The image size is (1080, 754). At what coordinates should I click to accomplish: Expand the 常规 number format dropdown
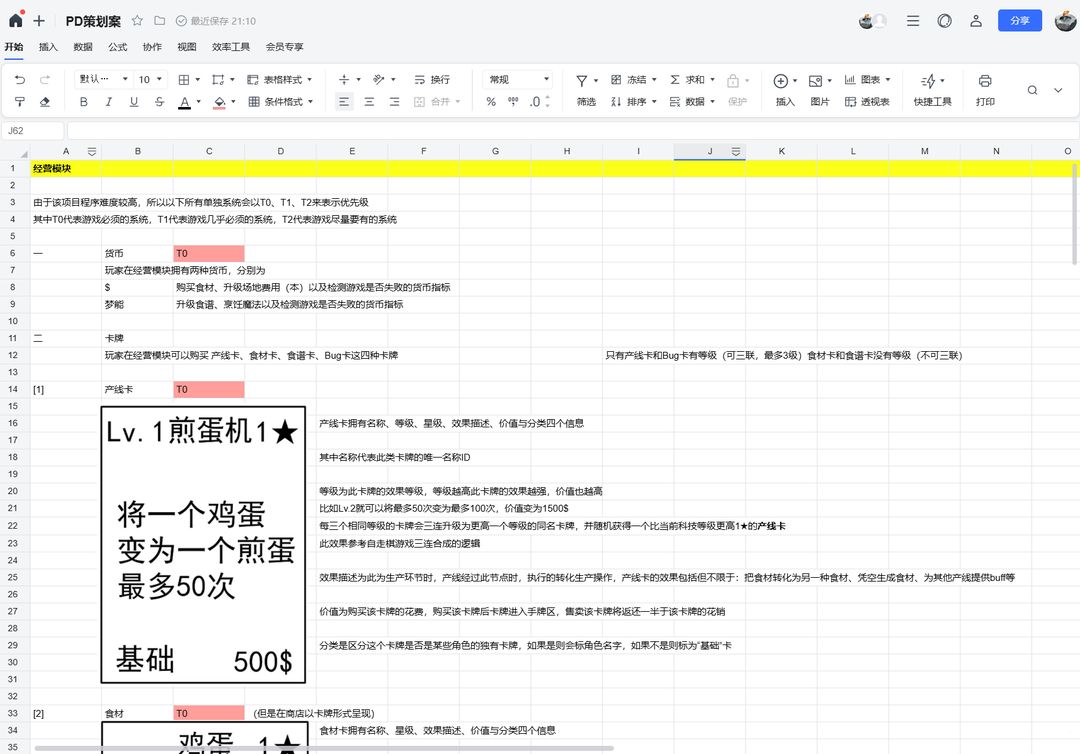coord(518,80)
